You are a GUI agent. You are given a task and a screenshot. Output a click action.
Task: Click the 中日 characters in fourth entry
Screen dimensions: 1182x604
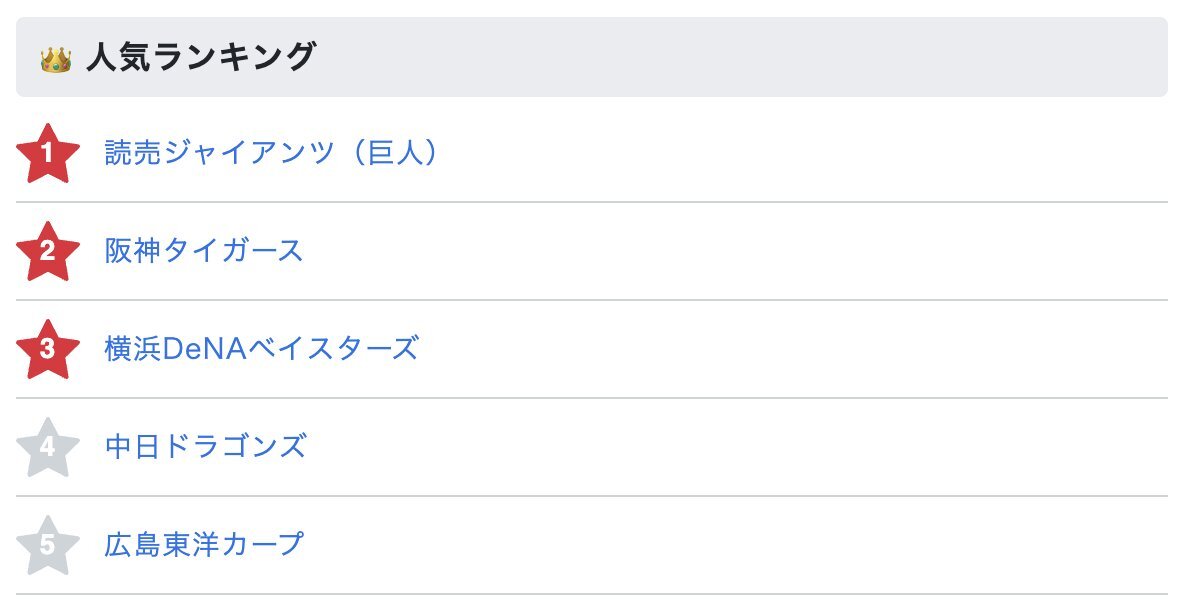(133, 446)
